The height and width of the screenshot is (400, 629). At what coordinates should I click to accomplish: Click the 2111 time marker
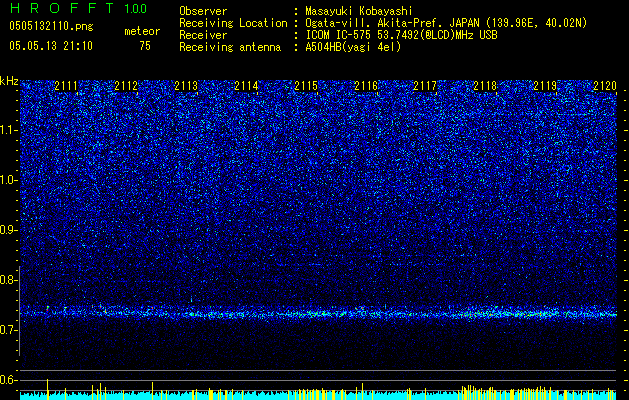(66, 86)
